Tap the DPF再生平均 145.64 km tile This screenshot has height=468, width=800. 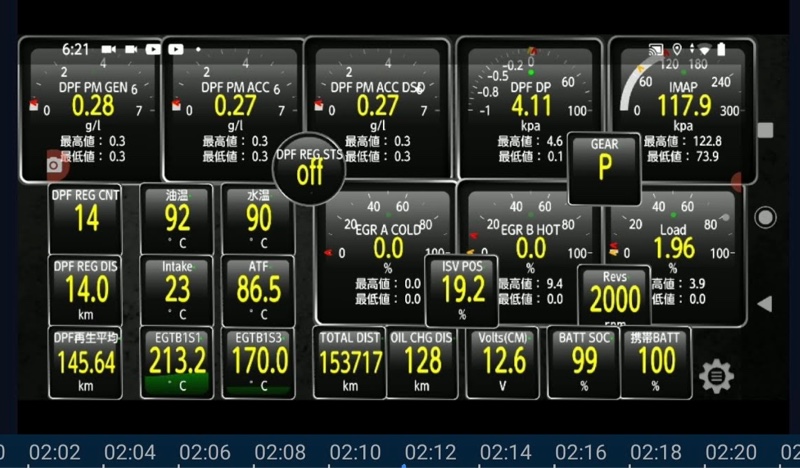[85, 362]
